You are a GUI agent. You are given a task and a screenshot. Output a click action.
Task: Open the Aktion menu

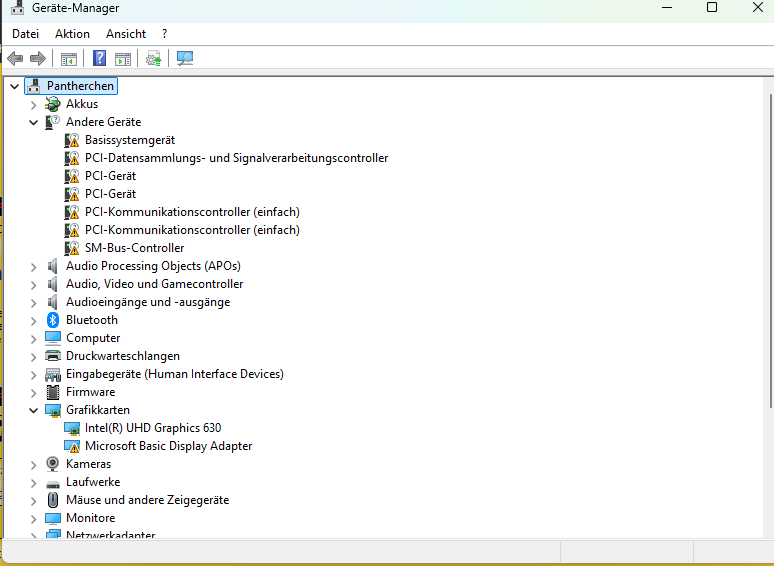click(x=72, y=33)
